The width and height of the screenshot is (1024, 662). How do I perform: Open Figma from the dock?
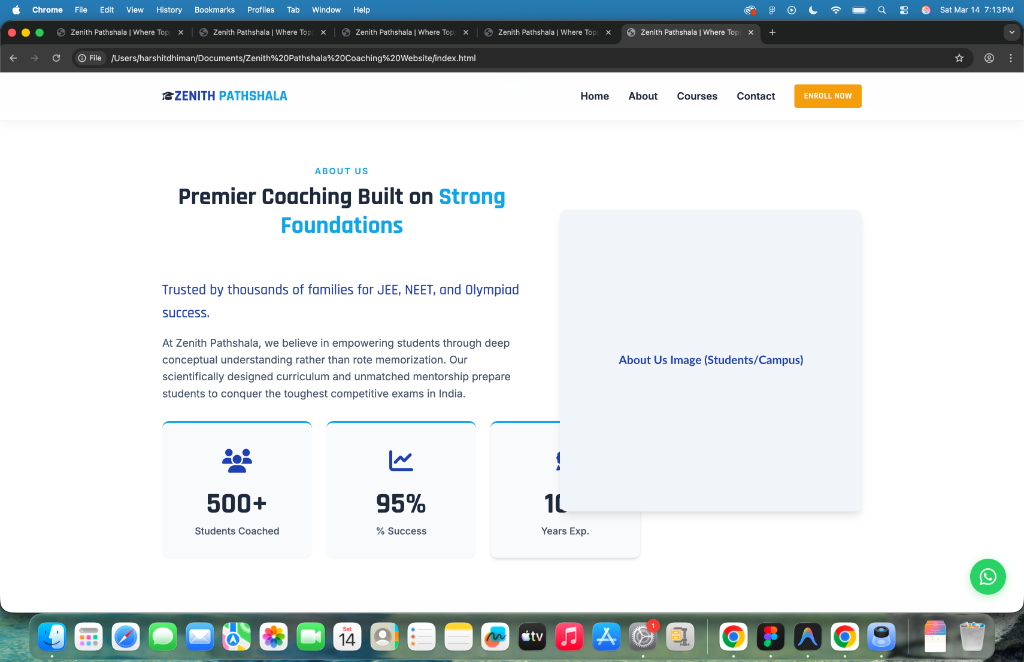(x=770, y=636)
